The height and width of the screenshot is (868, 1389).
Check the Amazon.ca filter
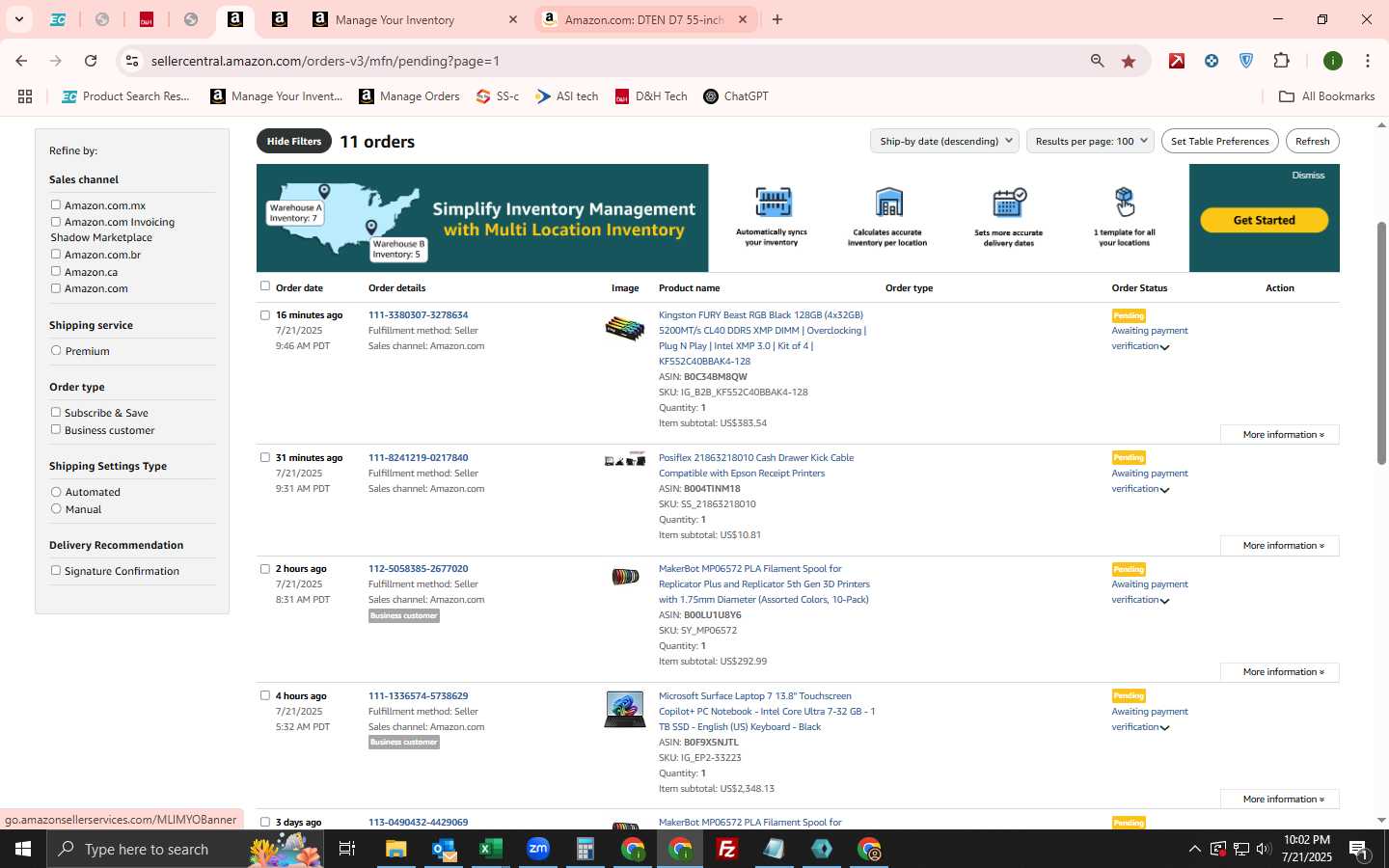tap(56, 271)
